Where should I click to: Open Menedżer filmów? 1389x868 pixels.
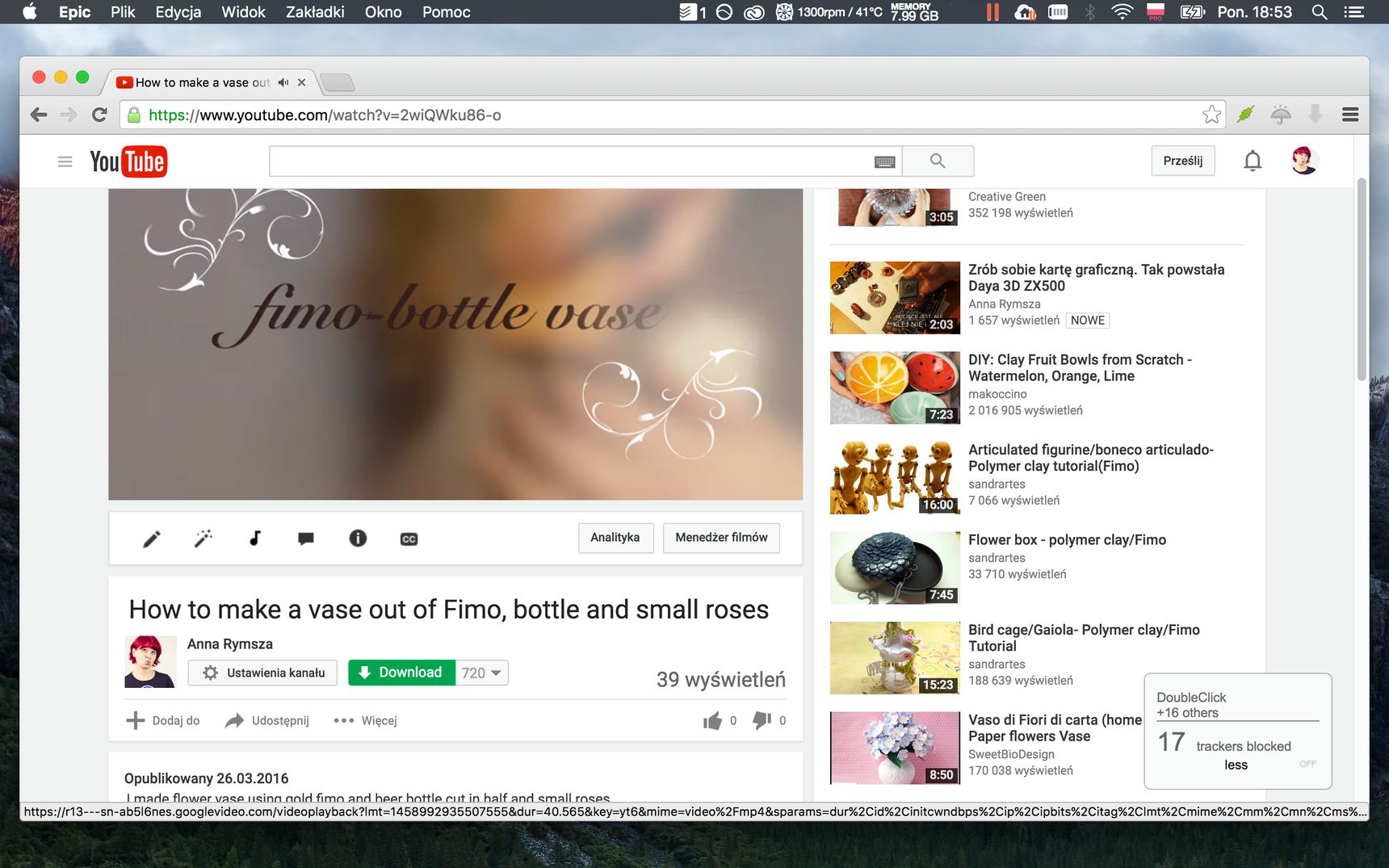[x=721, y=538]
